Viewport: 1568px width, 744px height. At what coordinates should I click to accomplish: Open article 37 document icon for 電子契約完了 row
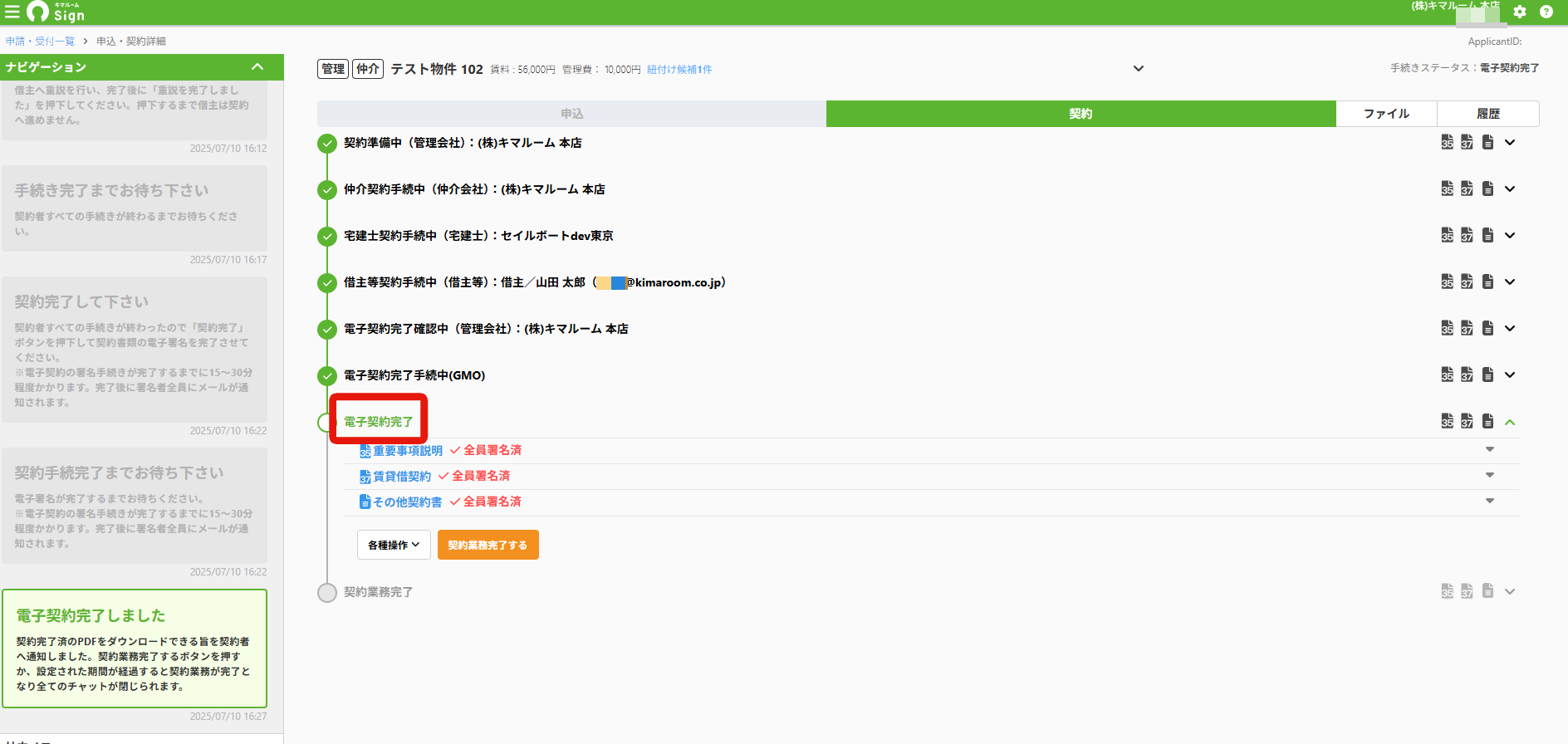pyautogui.click(x=1468, y=421)
